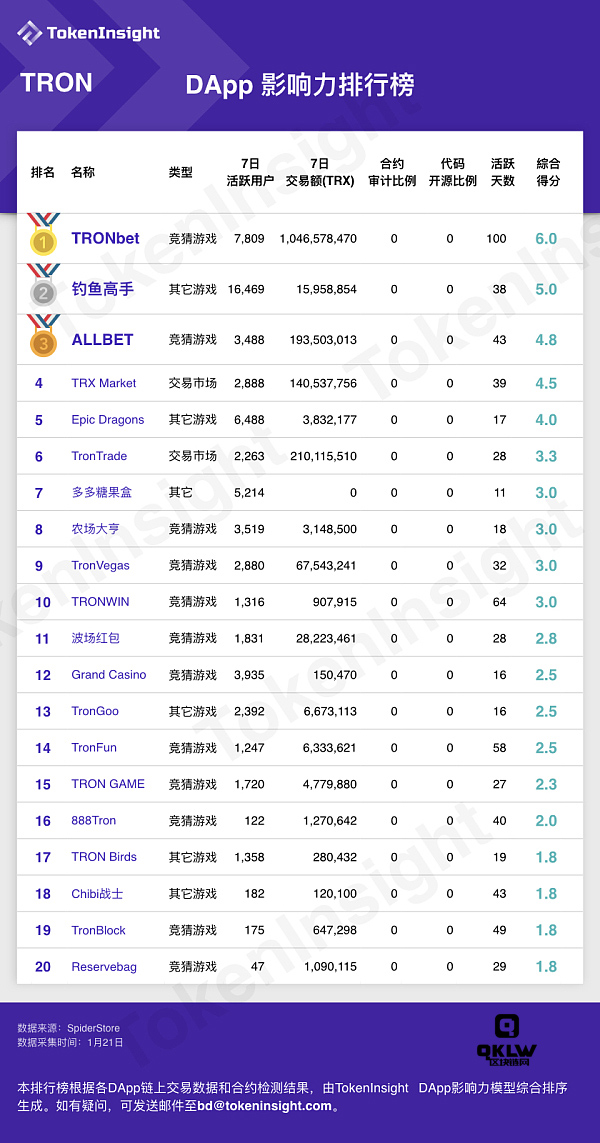Click the 交易市场 type for TronTrade
The height and width of the screenshot is (1143, 600).
click(x=192, y=456)
